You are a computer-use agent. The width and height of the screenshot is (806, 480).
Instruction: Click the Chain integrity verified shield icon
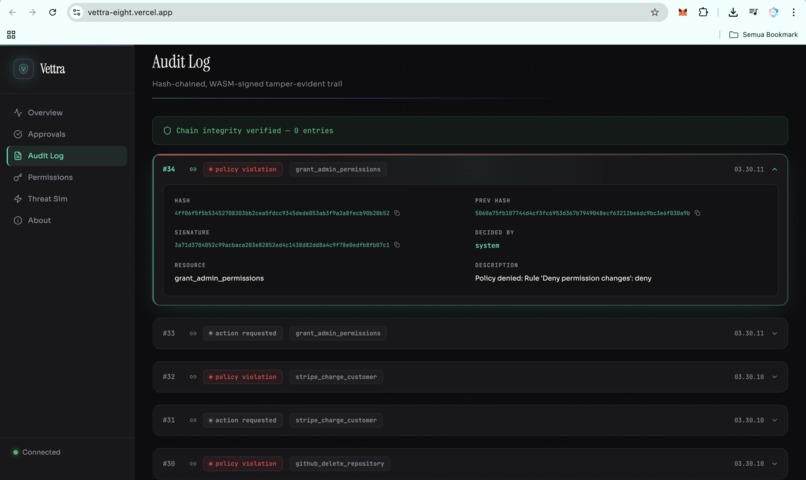[x=167, y=131]
